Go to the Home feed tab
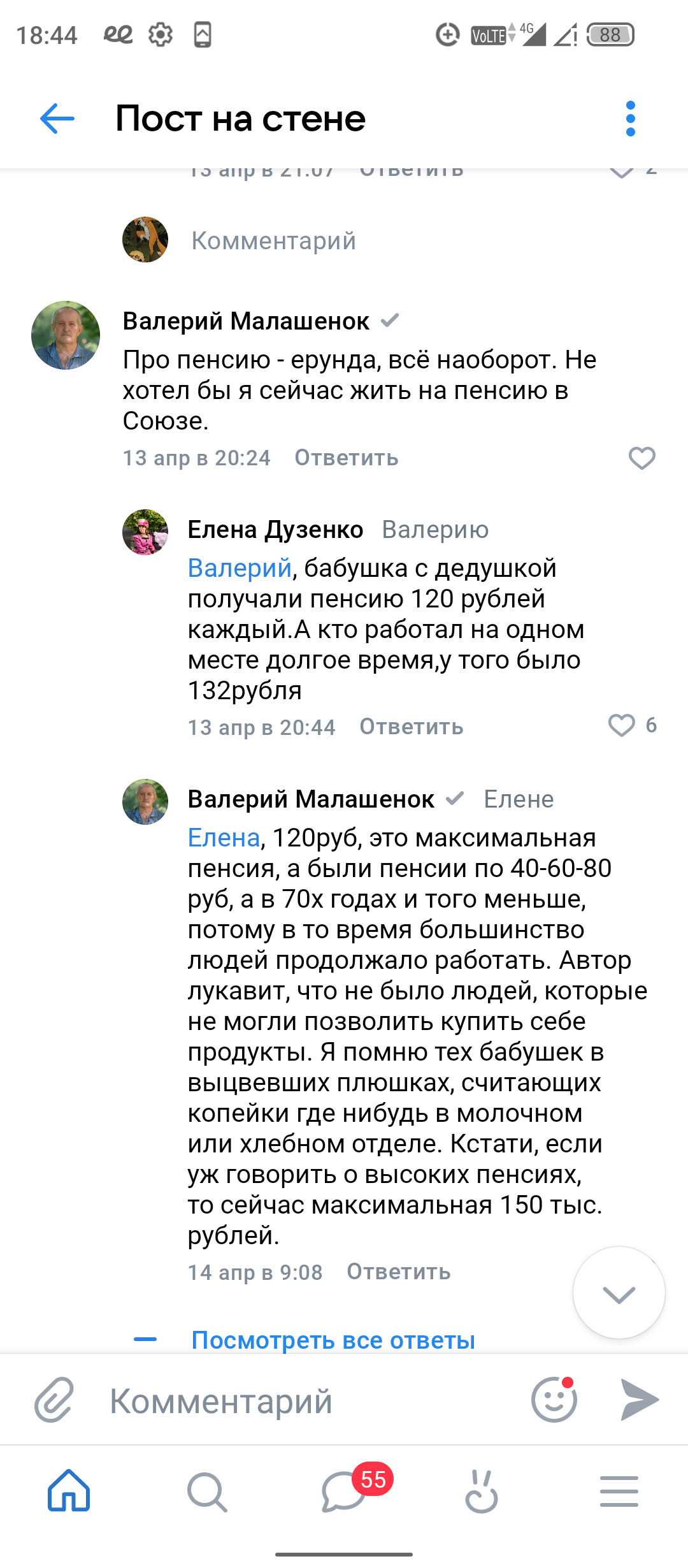 69,1492
